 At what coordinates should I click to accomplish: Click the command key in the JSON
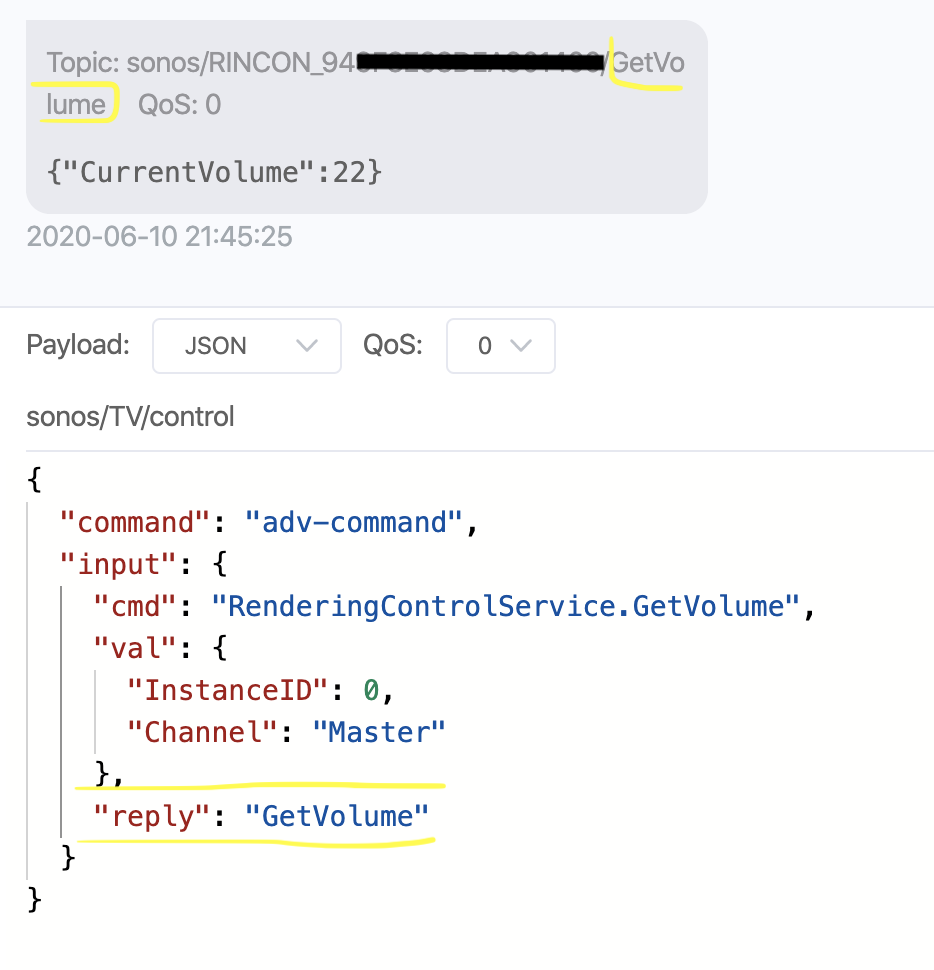point(134,522)
